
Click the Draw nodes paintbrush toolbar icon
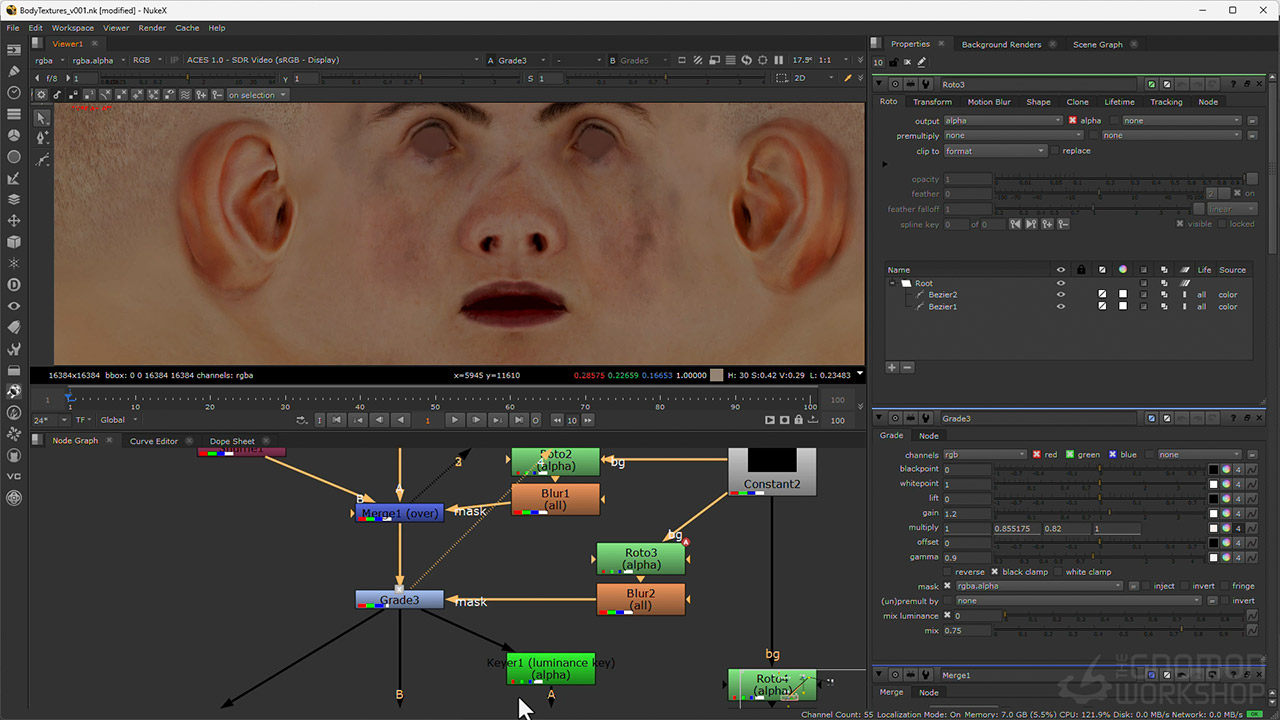(14, 71)
